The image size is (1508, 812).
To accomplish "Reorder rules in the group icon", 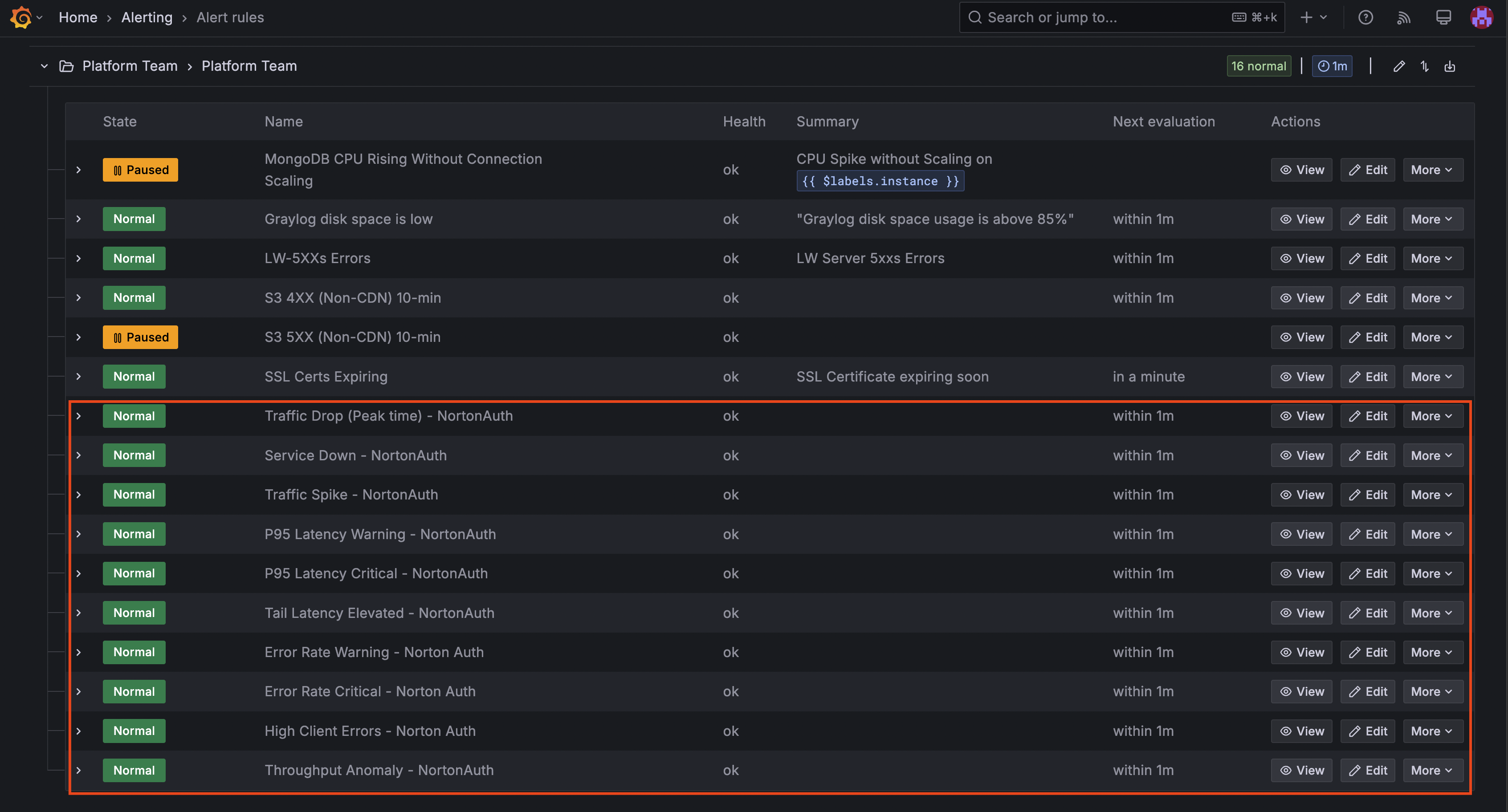I will pos(1424,66).
